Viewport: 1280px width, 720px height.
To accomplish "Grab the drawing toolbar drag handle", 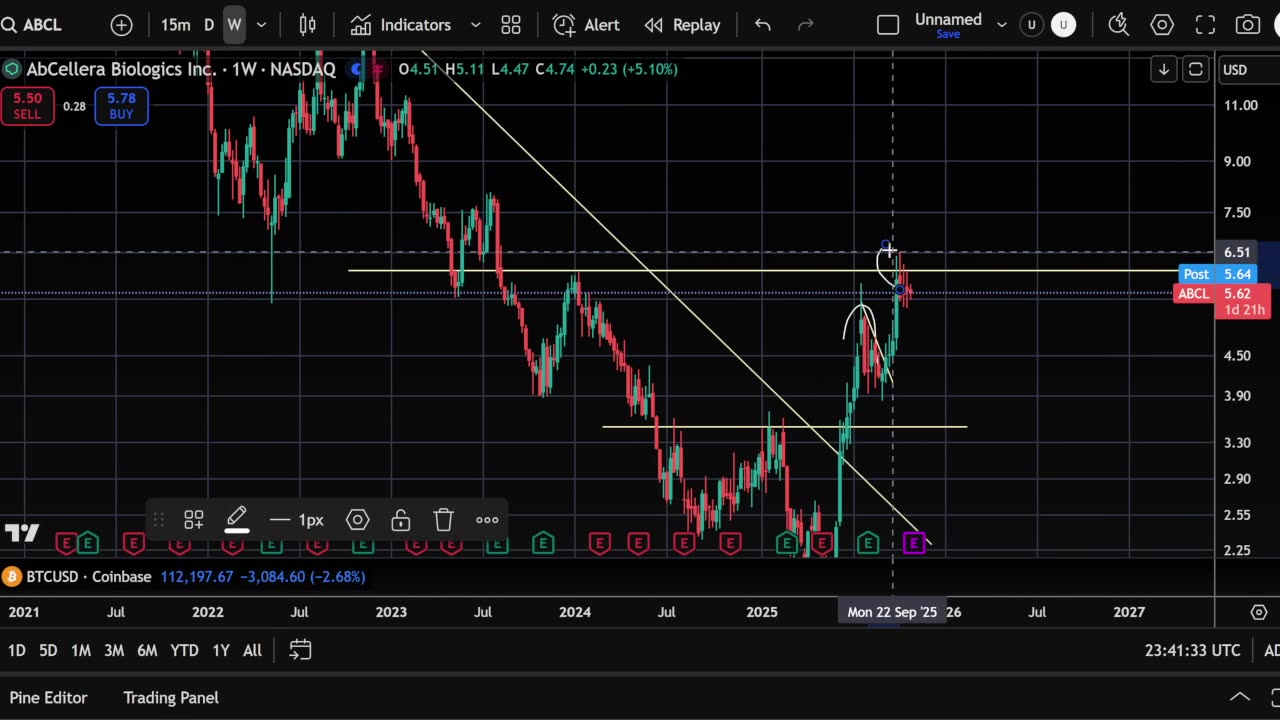I will (x=158, y=520).
